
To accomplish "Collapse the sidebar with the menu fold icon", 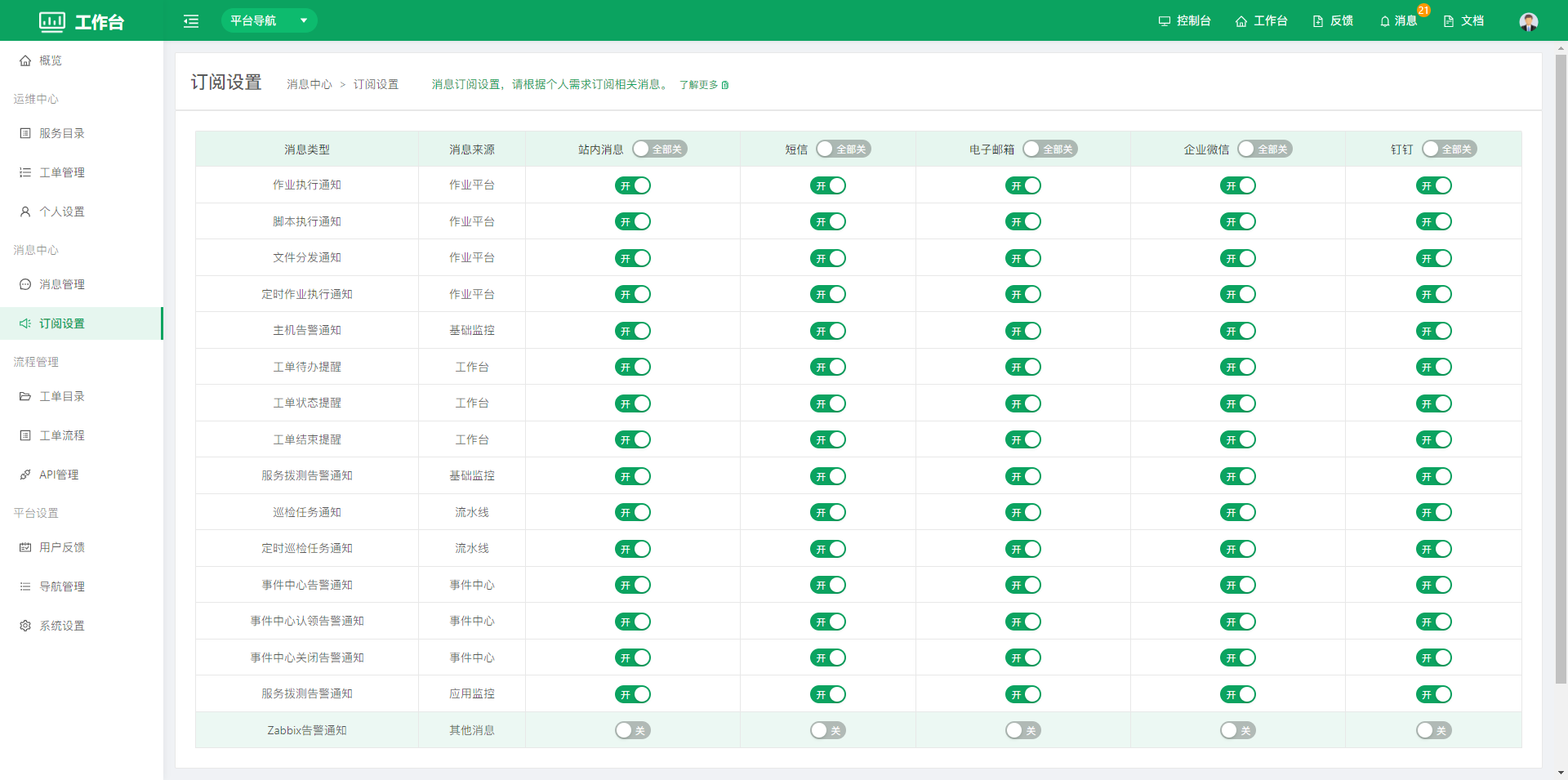I will coord(191,21).
